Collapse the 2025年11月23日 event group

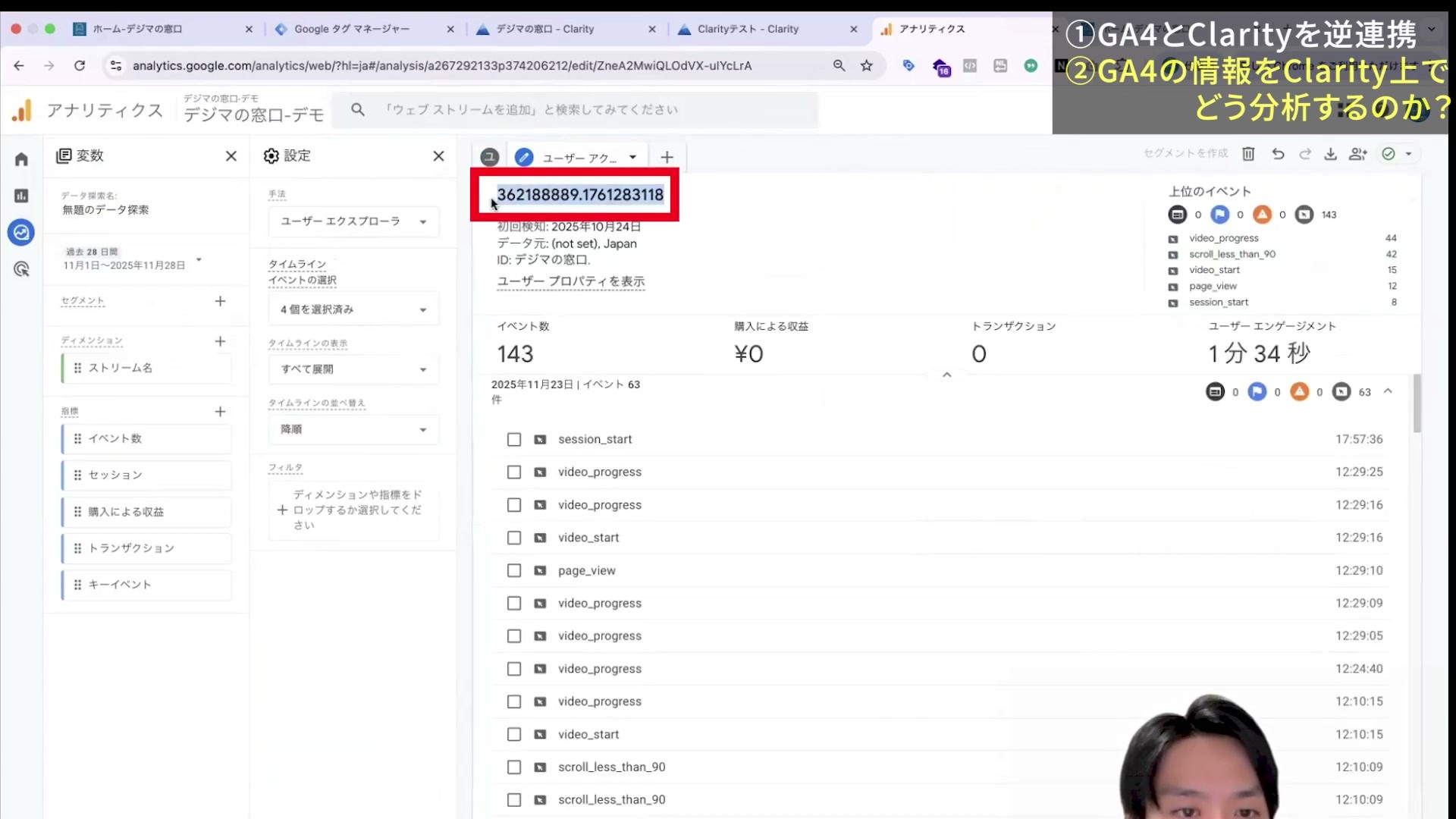tap(1388, 391)
